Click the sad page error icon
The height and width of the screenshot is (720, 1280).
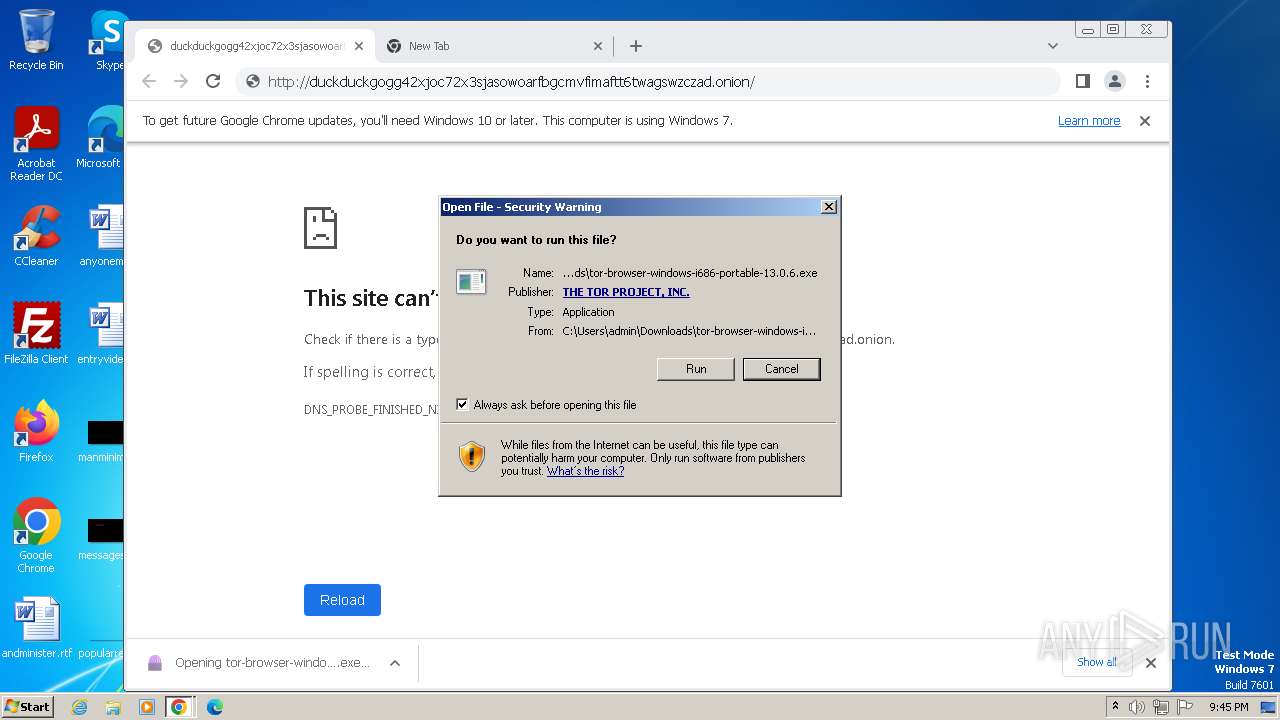pyautogui.click(x=321, y=228)
